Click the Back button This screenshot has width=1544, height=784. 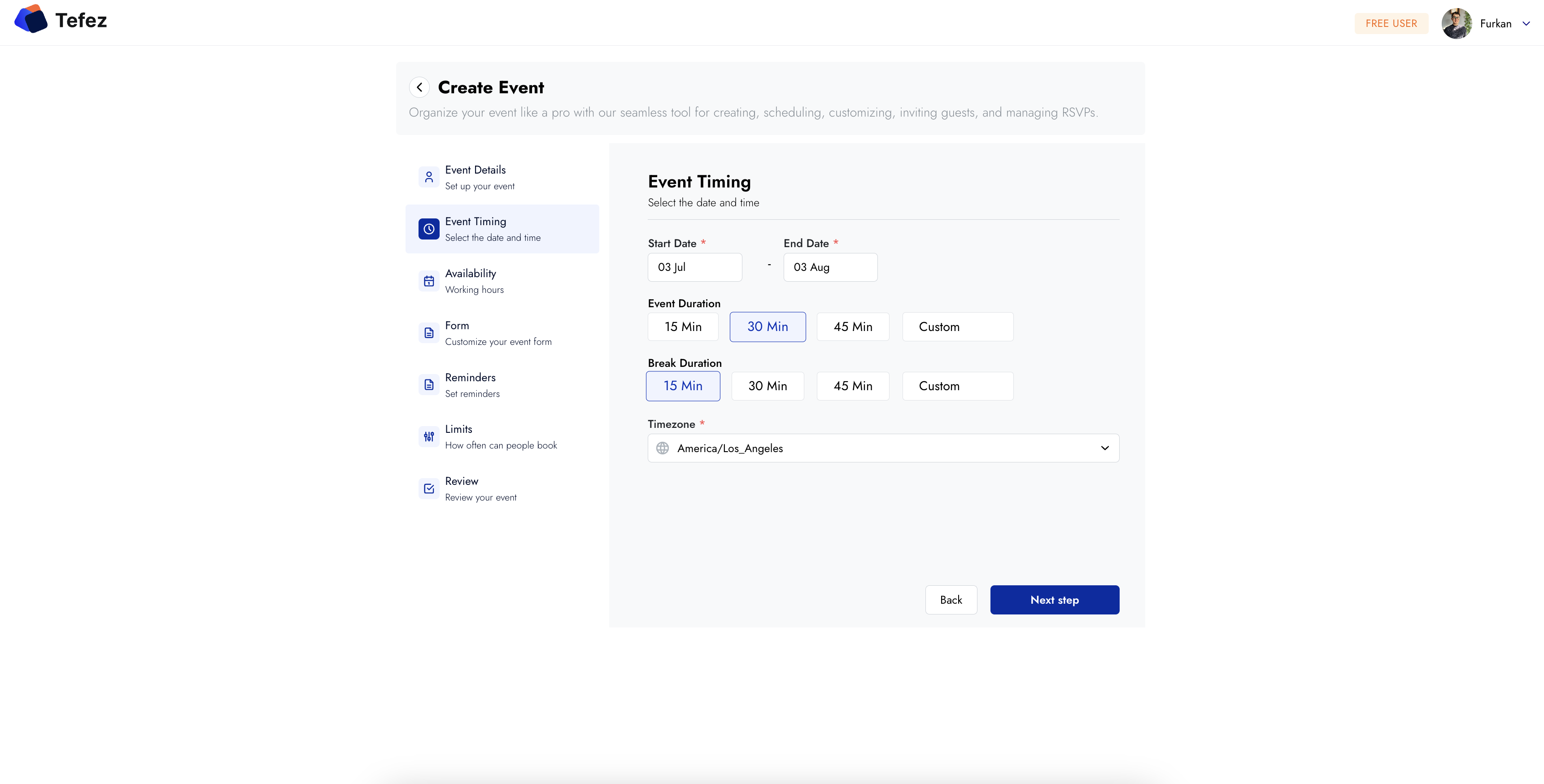(x=951, y=600)
